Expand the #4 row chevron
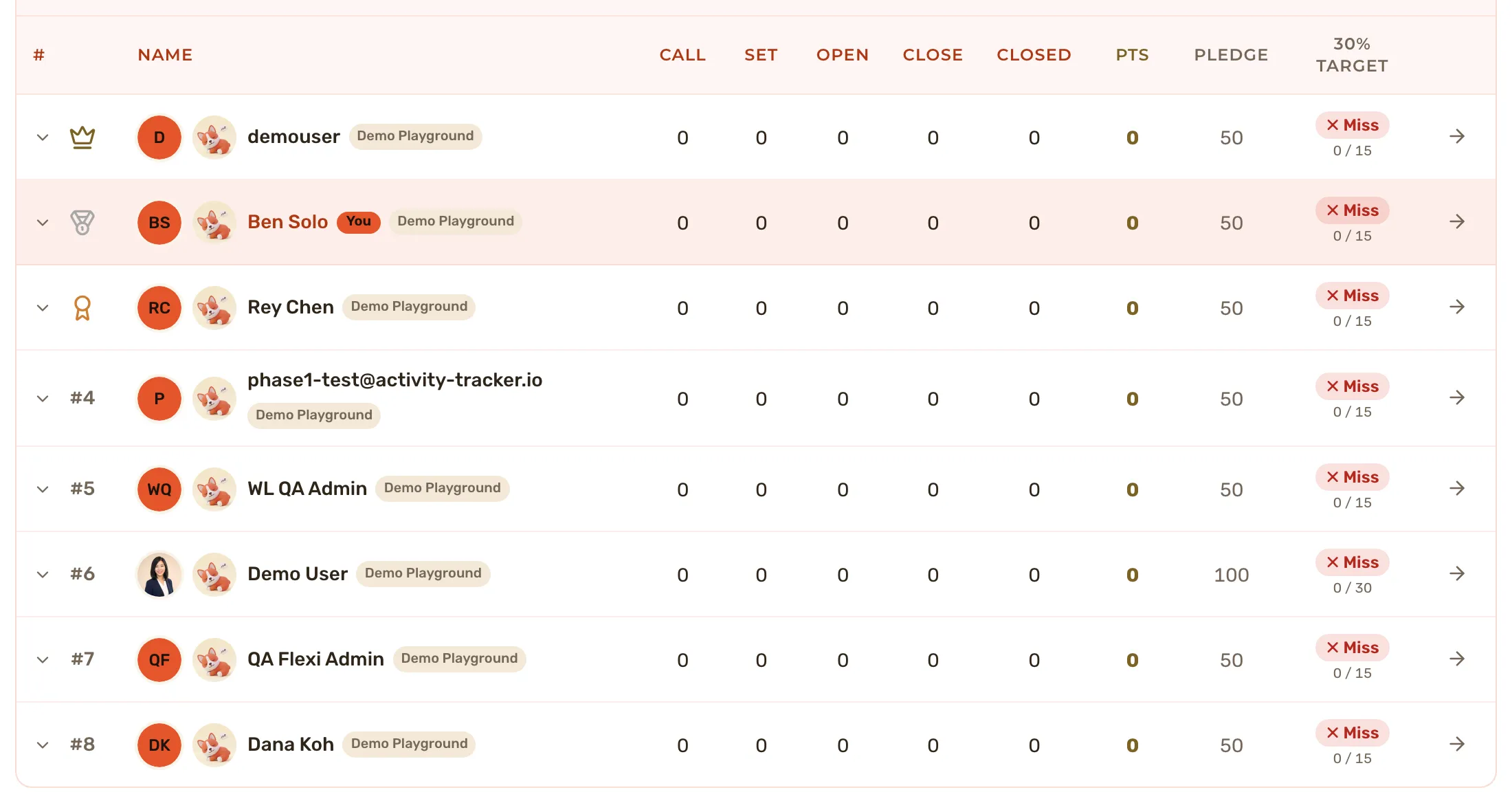This screenshot has height=803, width=1512. tap(43, 399)
